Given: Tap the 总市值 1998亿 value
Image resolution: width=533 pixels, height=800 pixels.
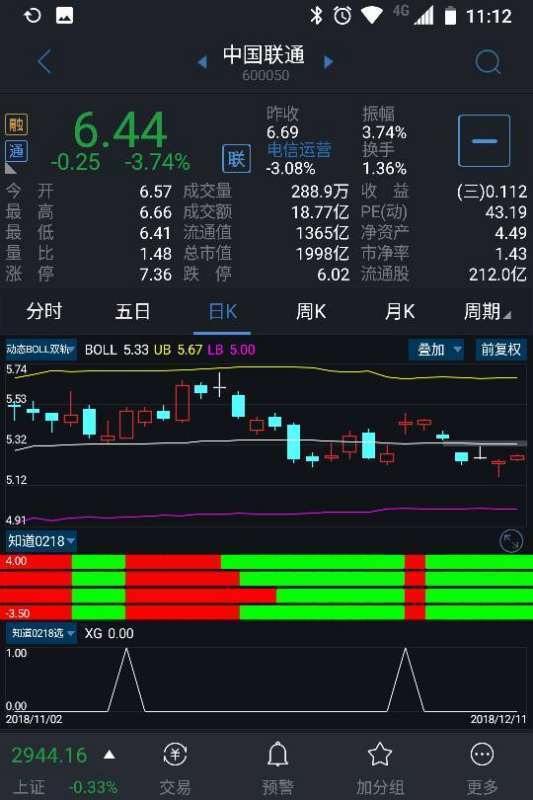Looking at the screenshot, I should 322,254.
